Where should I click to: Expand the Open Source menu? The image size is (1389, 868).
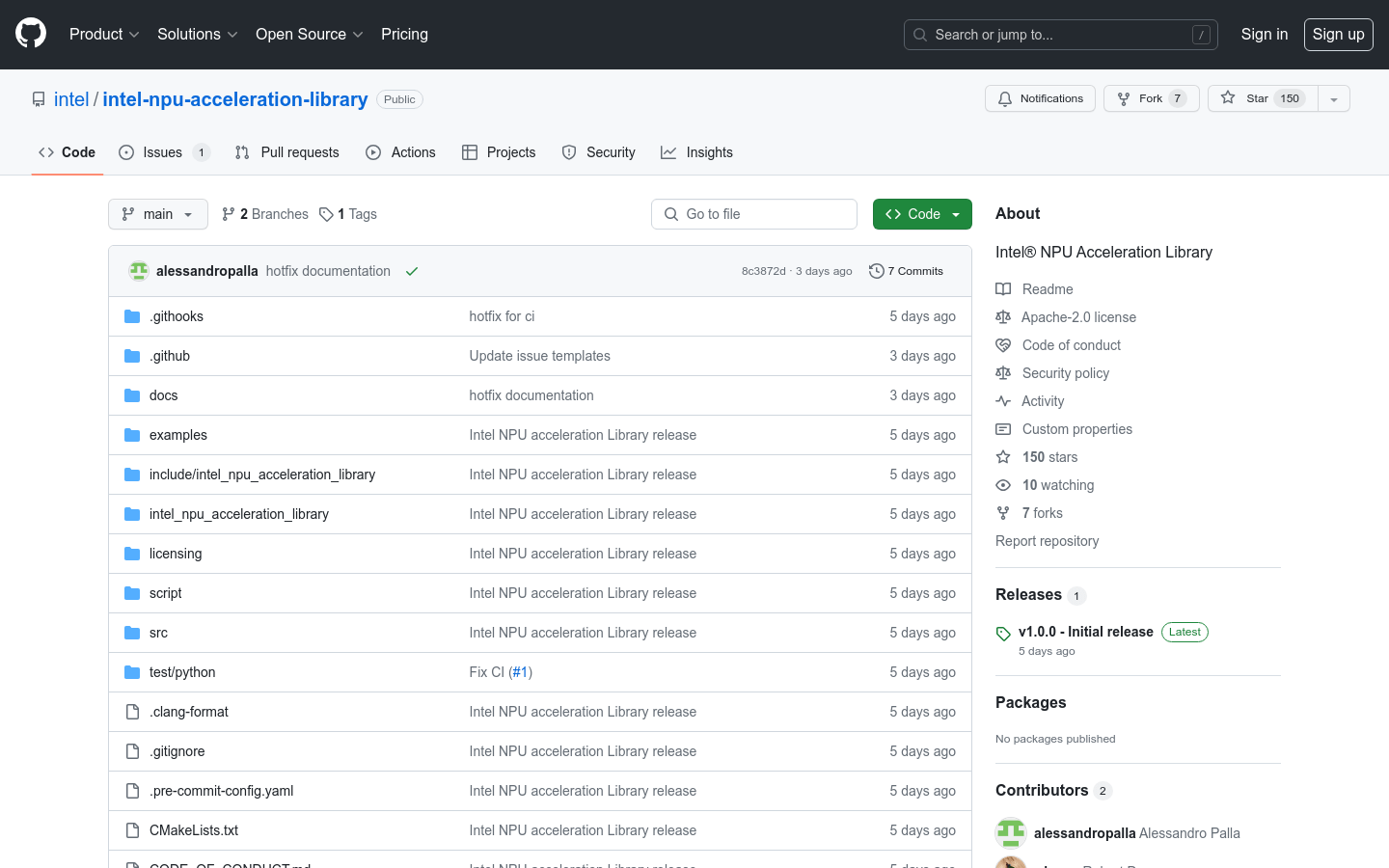[309, 34]
